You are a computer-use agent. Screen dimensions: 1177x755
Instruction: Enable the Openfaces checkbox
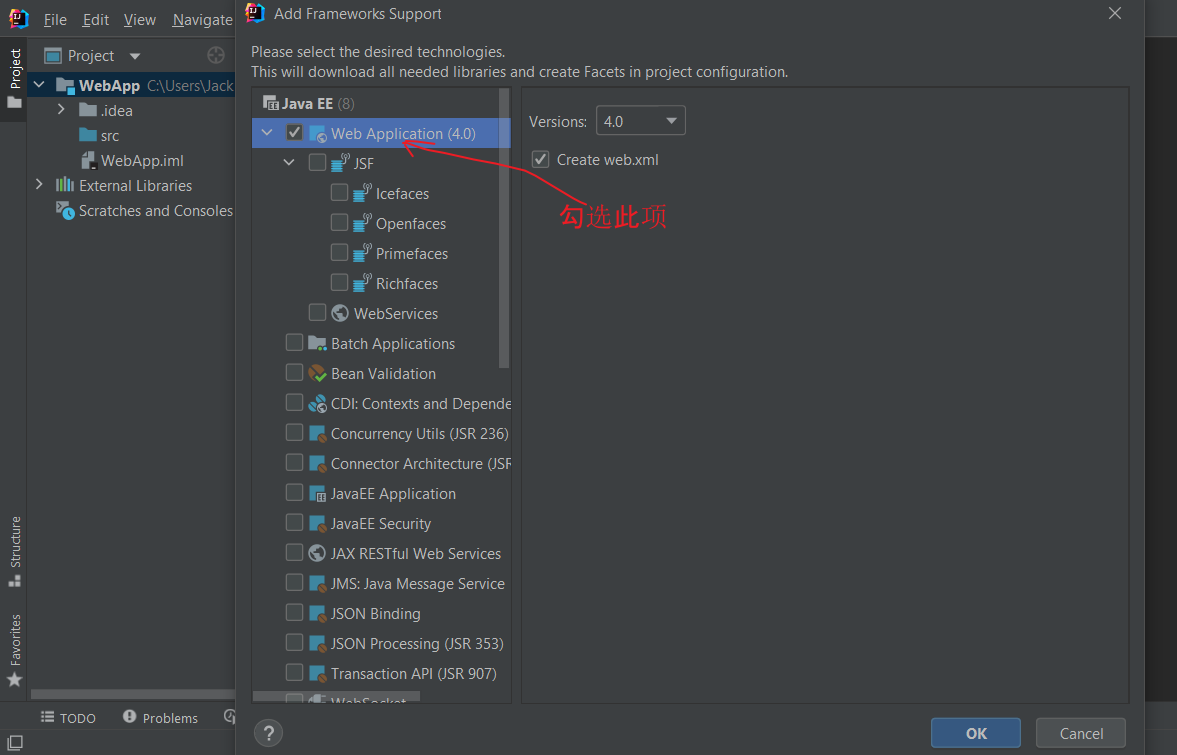click(339, 222)
